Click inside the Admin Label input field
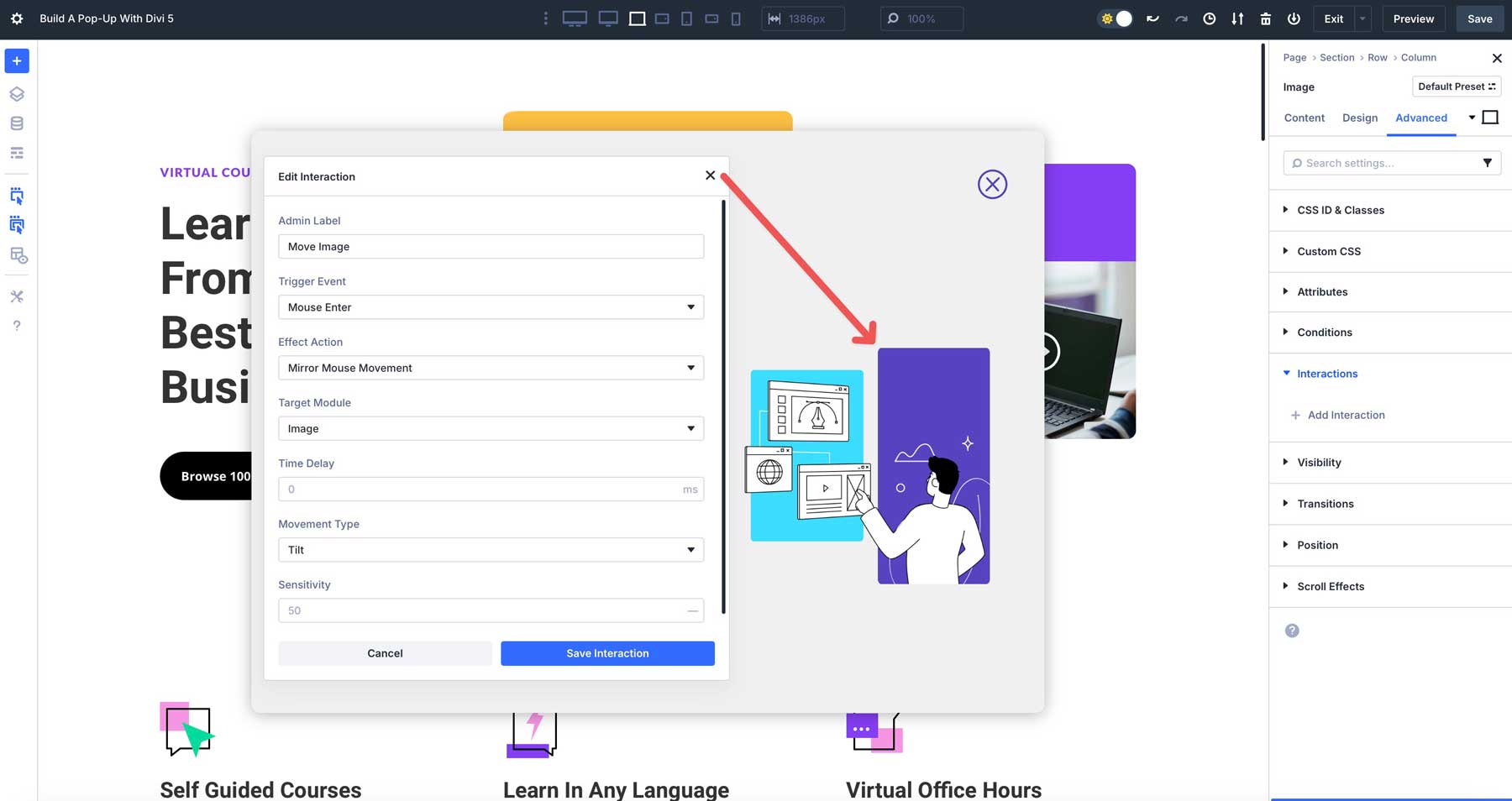Screen dimensions: 1512x801 (x=491, y=246)
